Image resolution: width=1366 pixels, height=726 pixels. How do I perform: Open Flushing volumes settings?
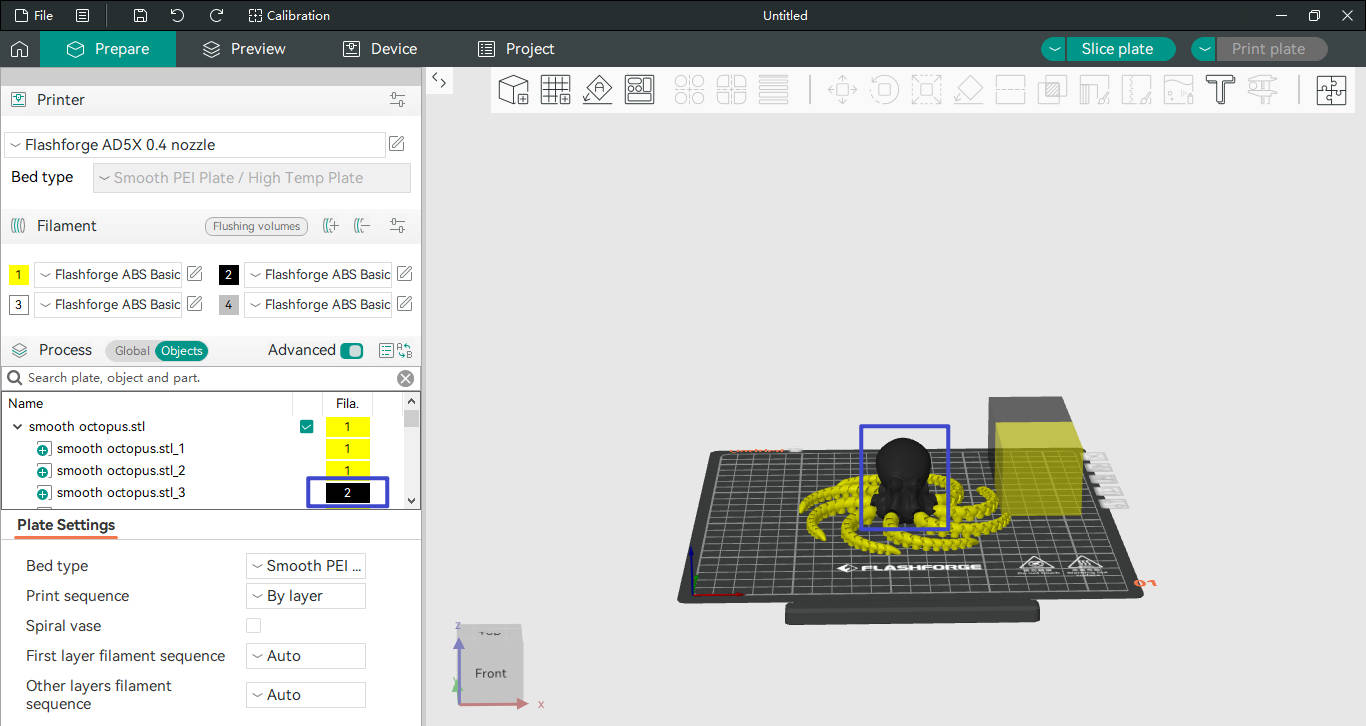pyautogui.click(x=256, y=226)
